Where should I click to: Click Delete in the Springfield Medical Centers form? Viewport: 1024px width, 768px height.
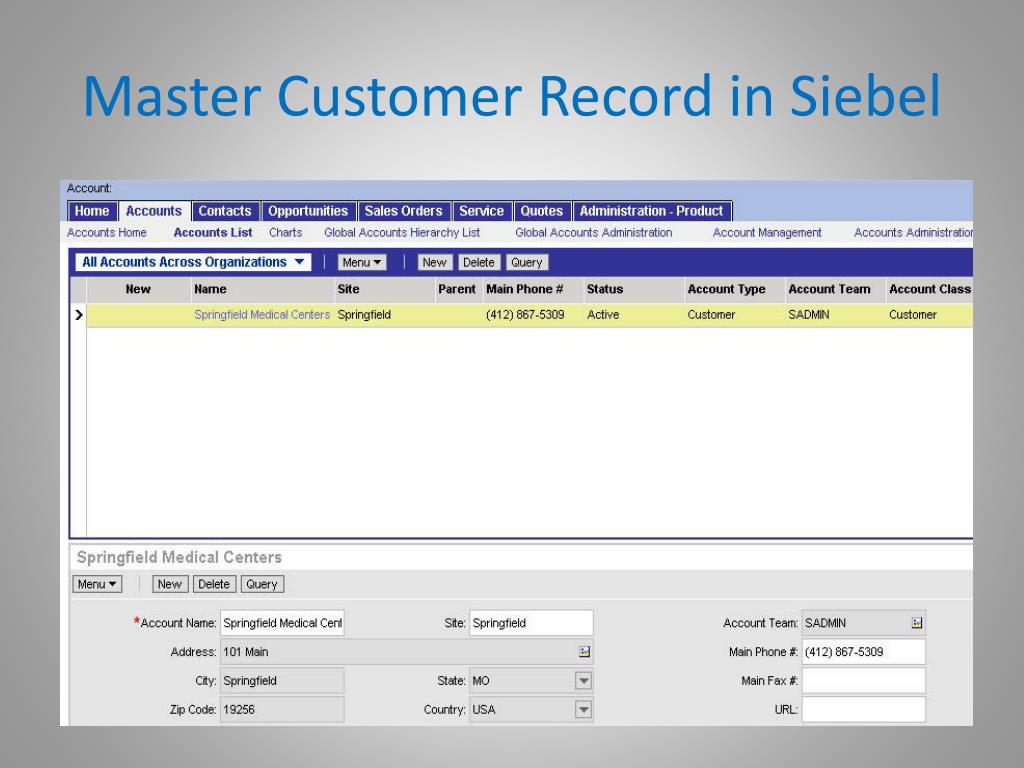coord(214,584)
